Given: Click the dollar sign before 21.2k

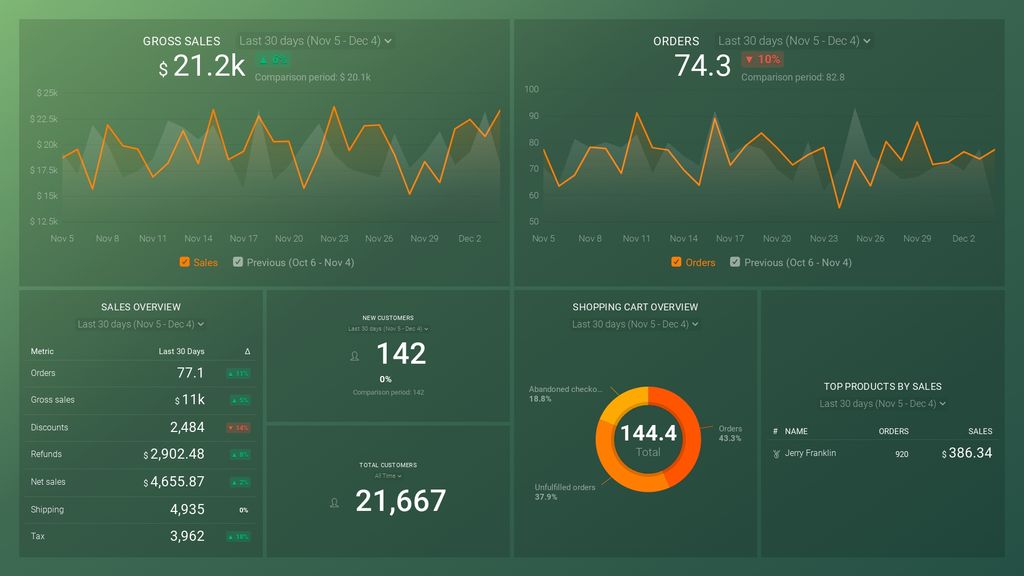Looking at the screenshot, I should click(x=163, y=69).
